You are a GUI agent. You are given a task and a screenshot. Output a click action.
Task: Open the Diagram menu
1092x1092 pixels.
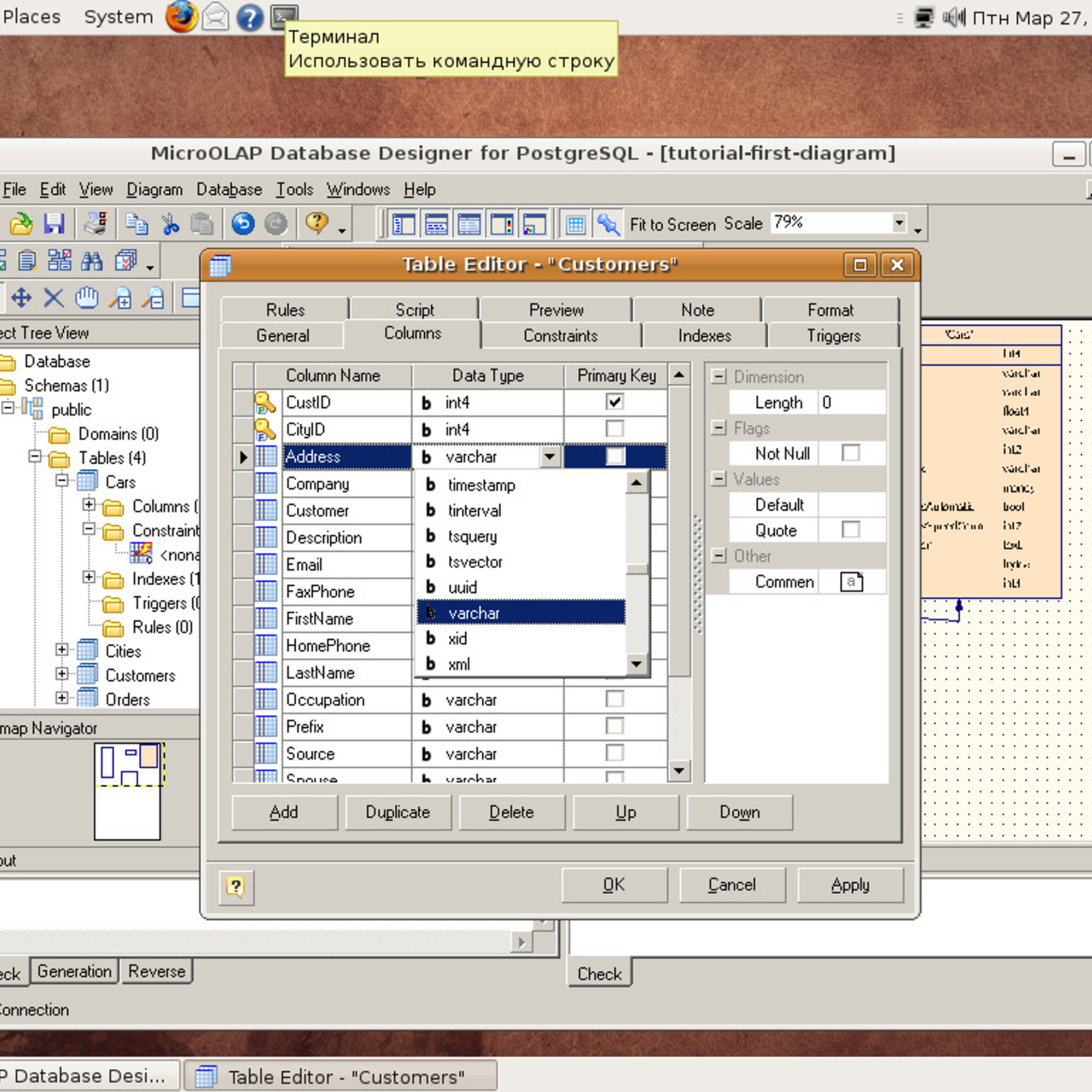tap(155, 190)
